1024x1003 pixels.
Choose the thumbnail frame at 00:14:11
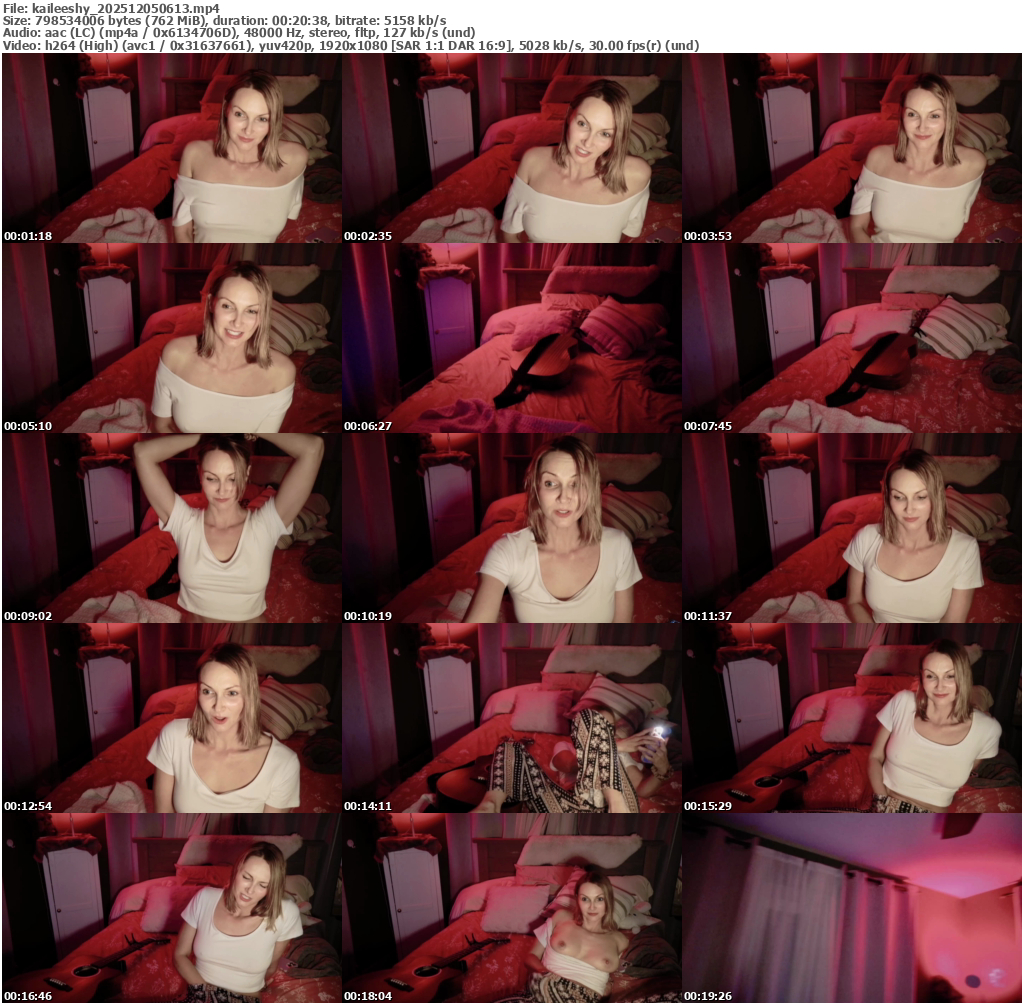511,718
